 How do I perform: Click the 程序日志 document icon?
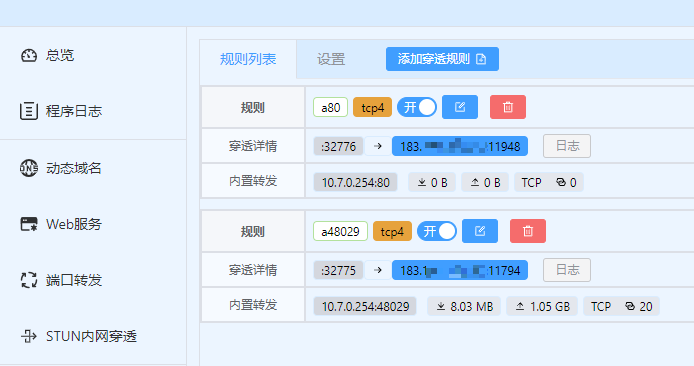(x=29, y=111)
